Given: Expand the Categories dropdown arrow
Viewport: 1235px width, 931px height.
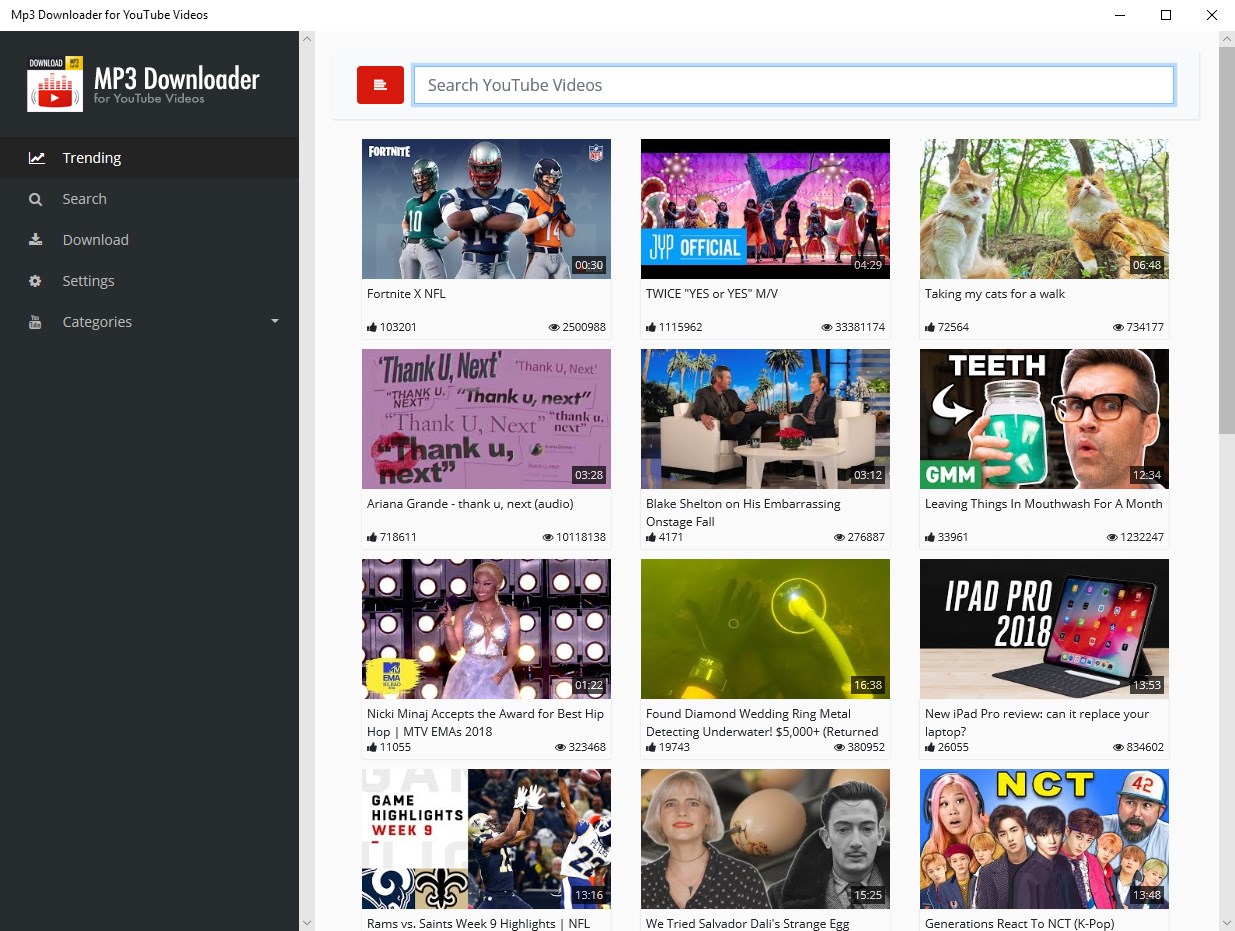Looking at the screenshot, I should pyautogui.click(x=275, y=322).
